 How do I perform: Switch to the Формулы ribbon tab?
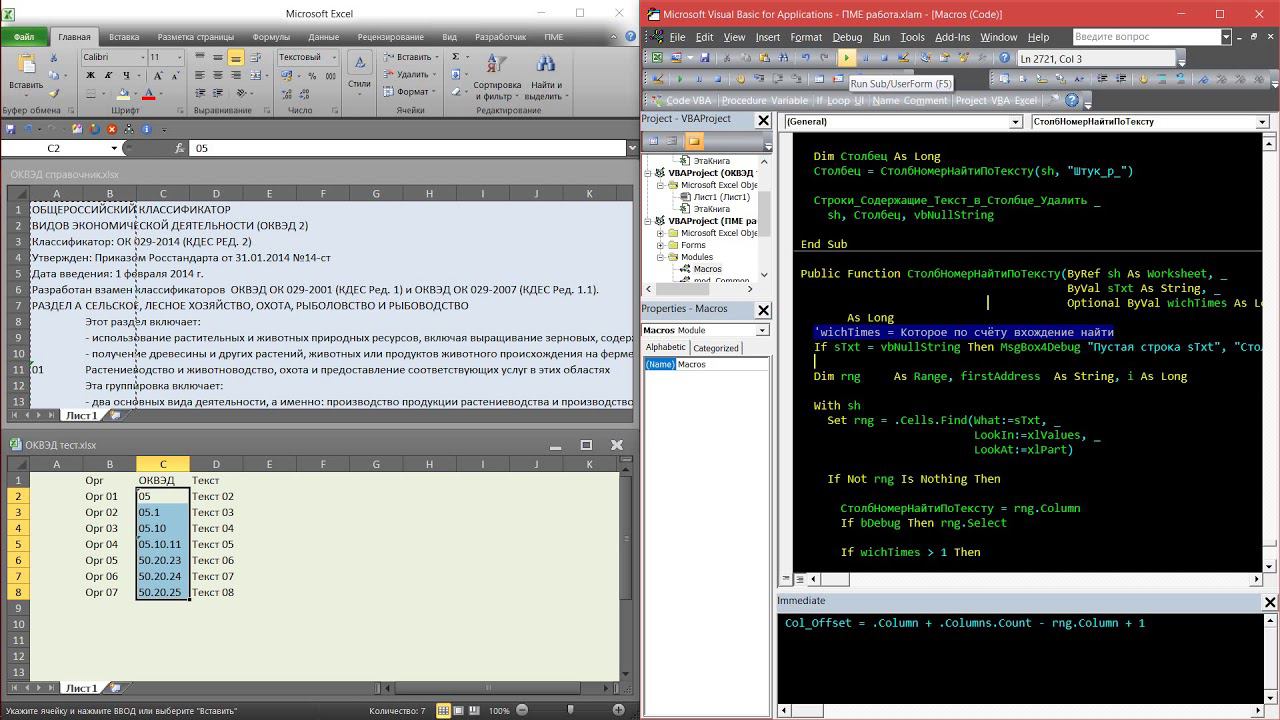[272, 37]
